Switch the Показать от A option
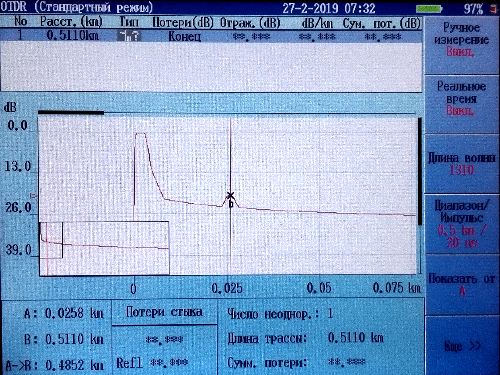 (x=461, y=284)
